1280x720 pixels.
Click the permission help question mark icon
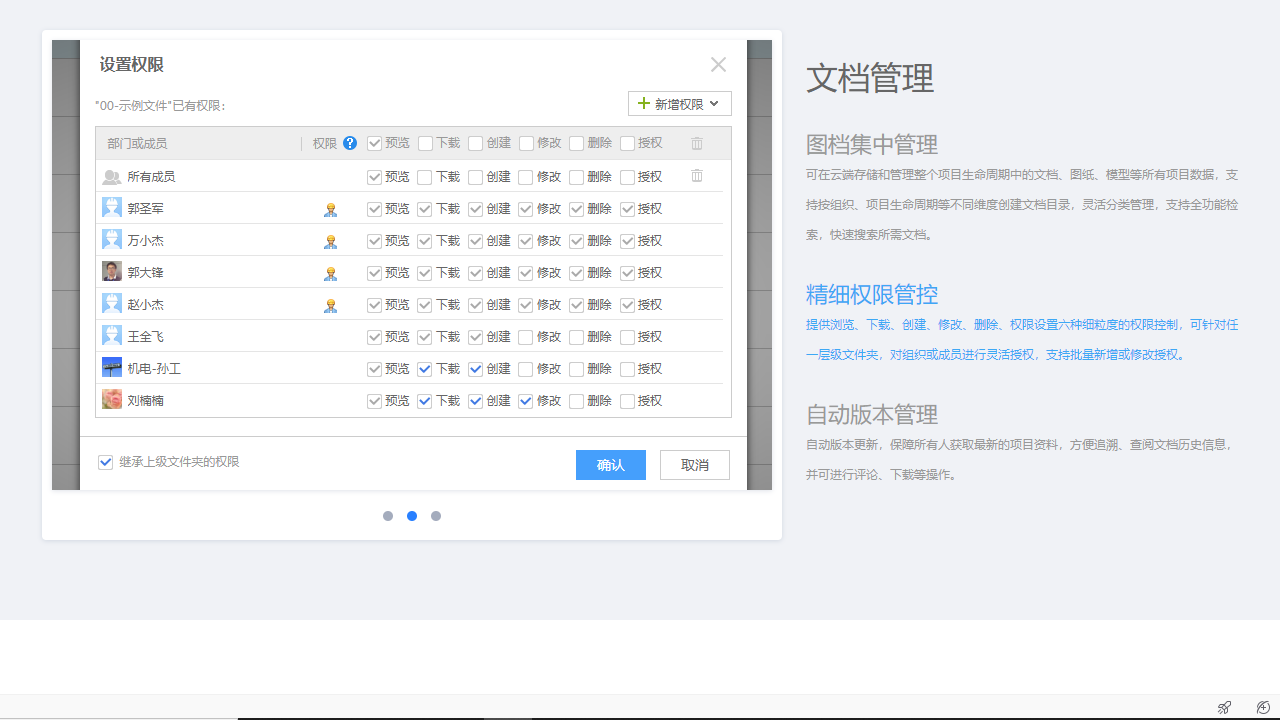pos(349,143)
